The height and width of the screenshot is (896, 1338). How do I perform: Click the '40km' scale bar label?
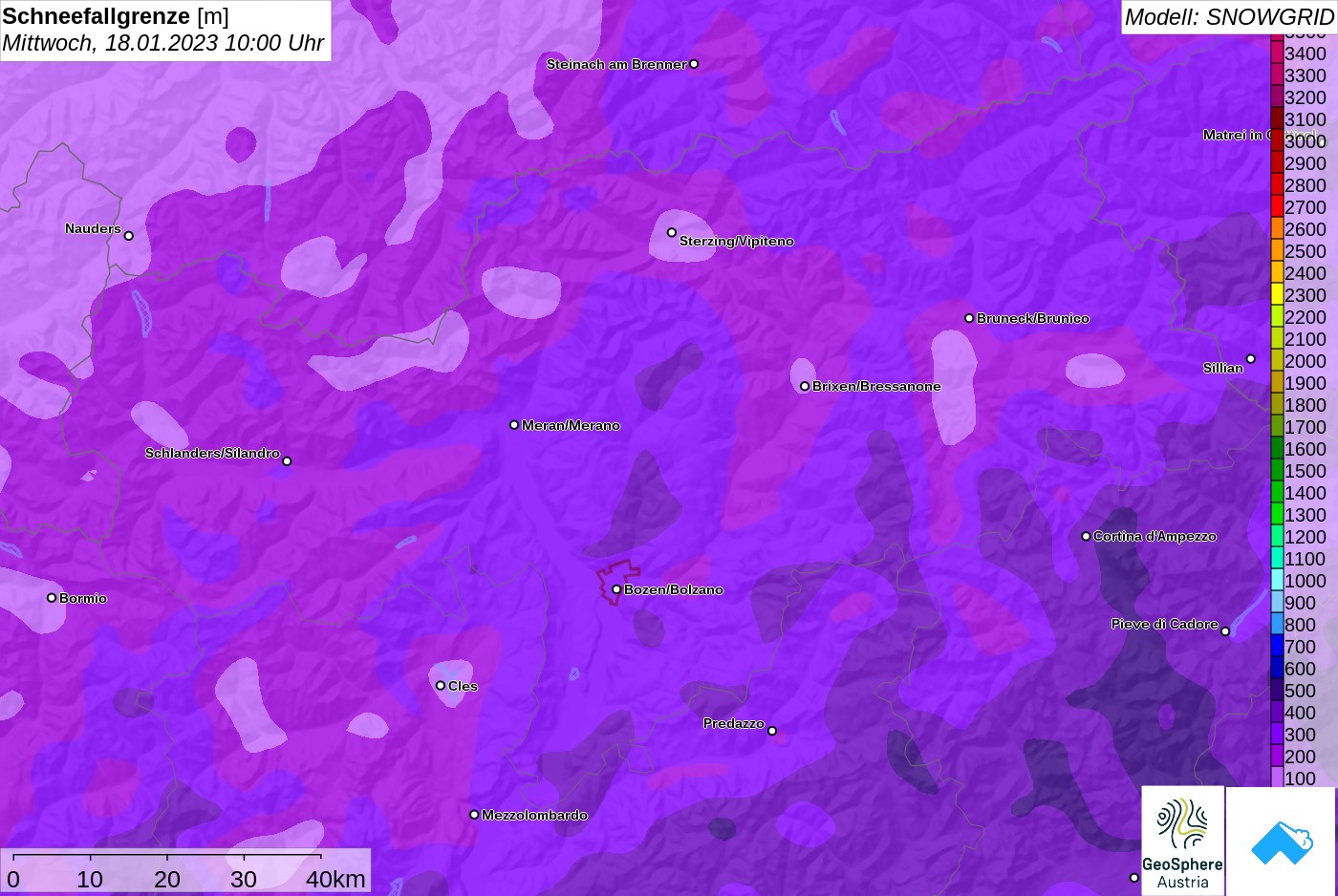[335, 879]
